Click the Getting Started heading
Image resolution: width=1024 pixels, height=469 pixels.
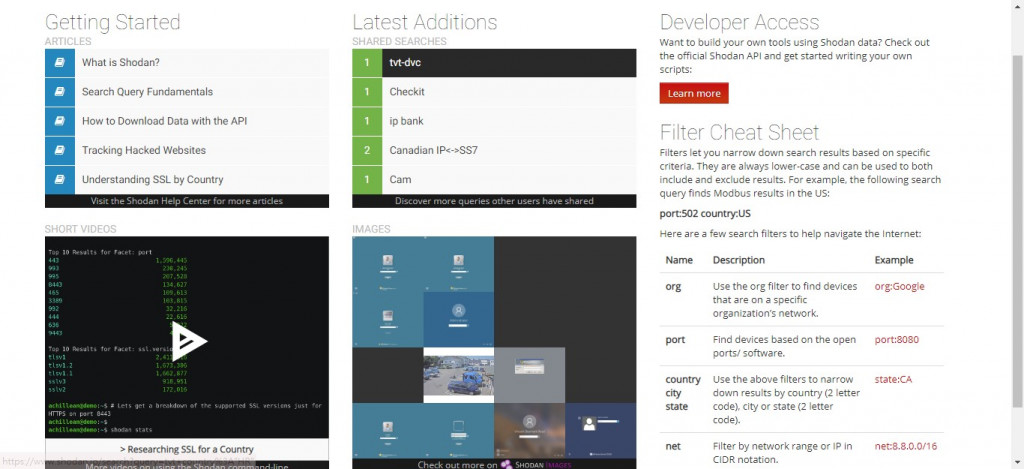click(112, 22)
